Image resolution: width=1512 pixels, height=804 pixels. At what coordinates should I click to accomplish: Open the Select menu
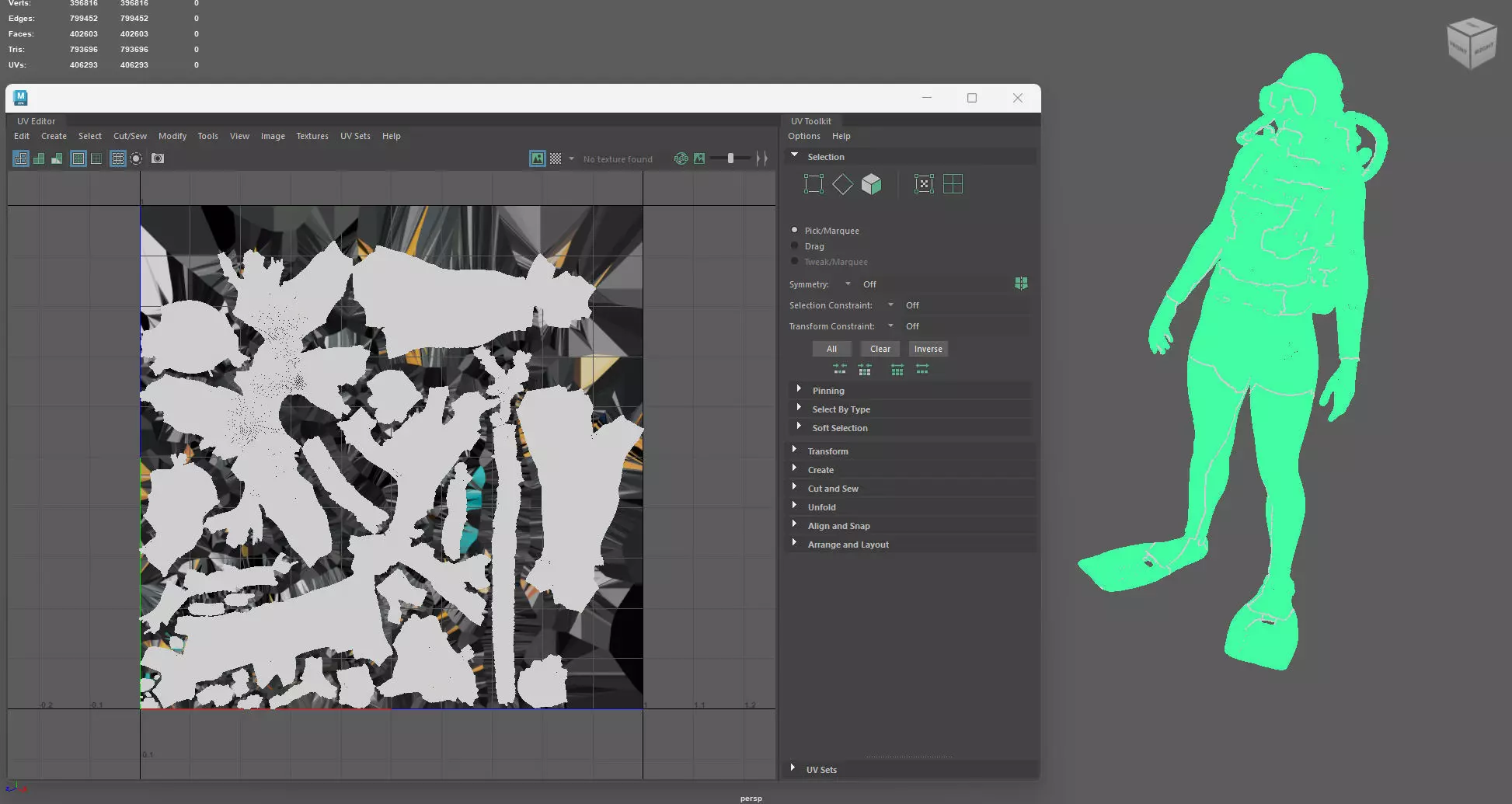90,136
